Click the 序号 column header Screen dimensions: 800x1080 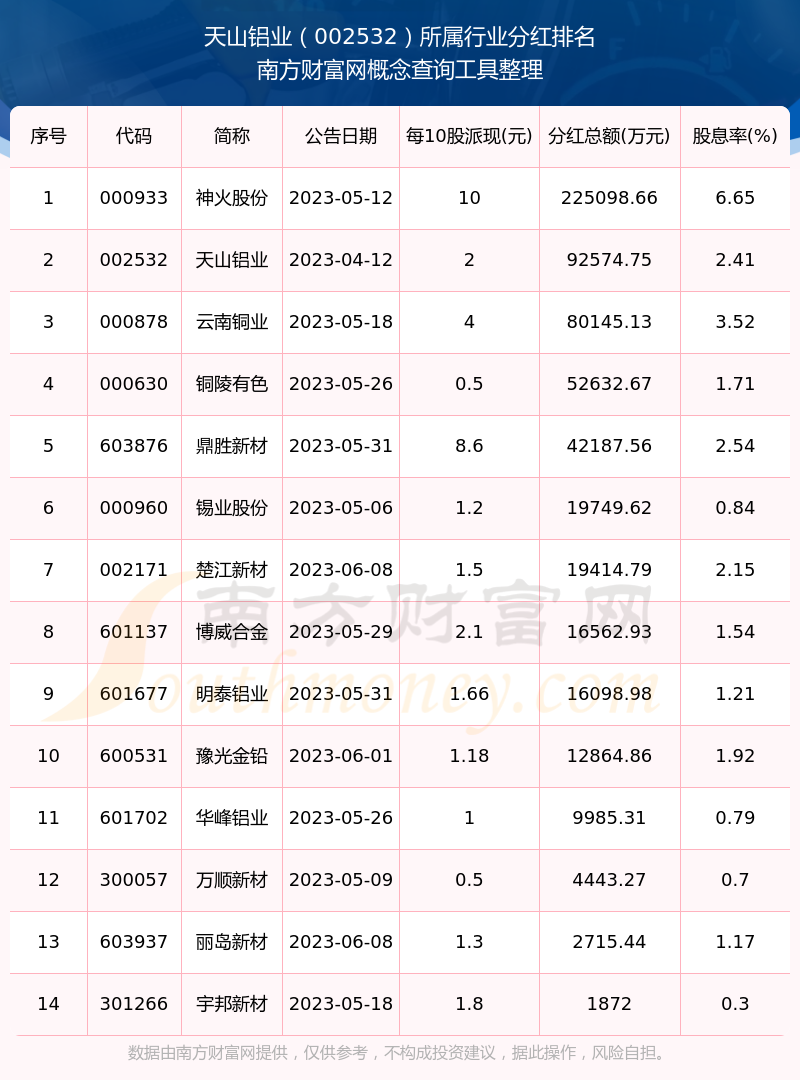(x=48, y=136)
